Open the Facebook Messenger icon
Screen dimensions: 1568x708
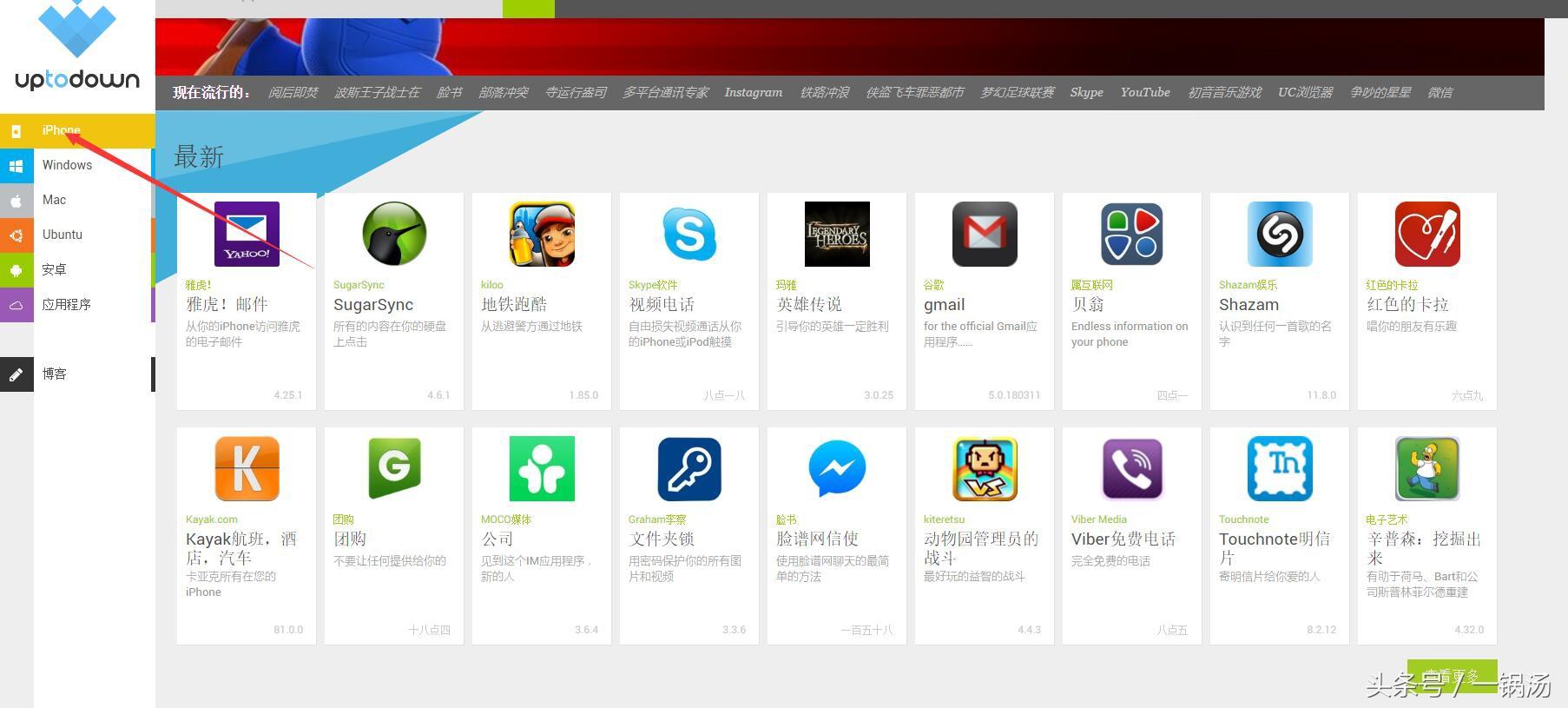tap(837, 468)
